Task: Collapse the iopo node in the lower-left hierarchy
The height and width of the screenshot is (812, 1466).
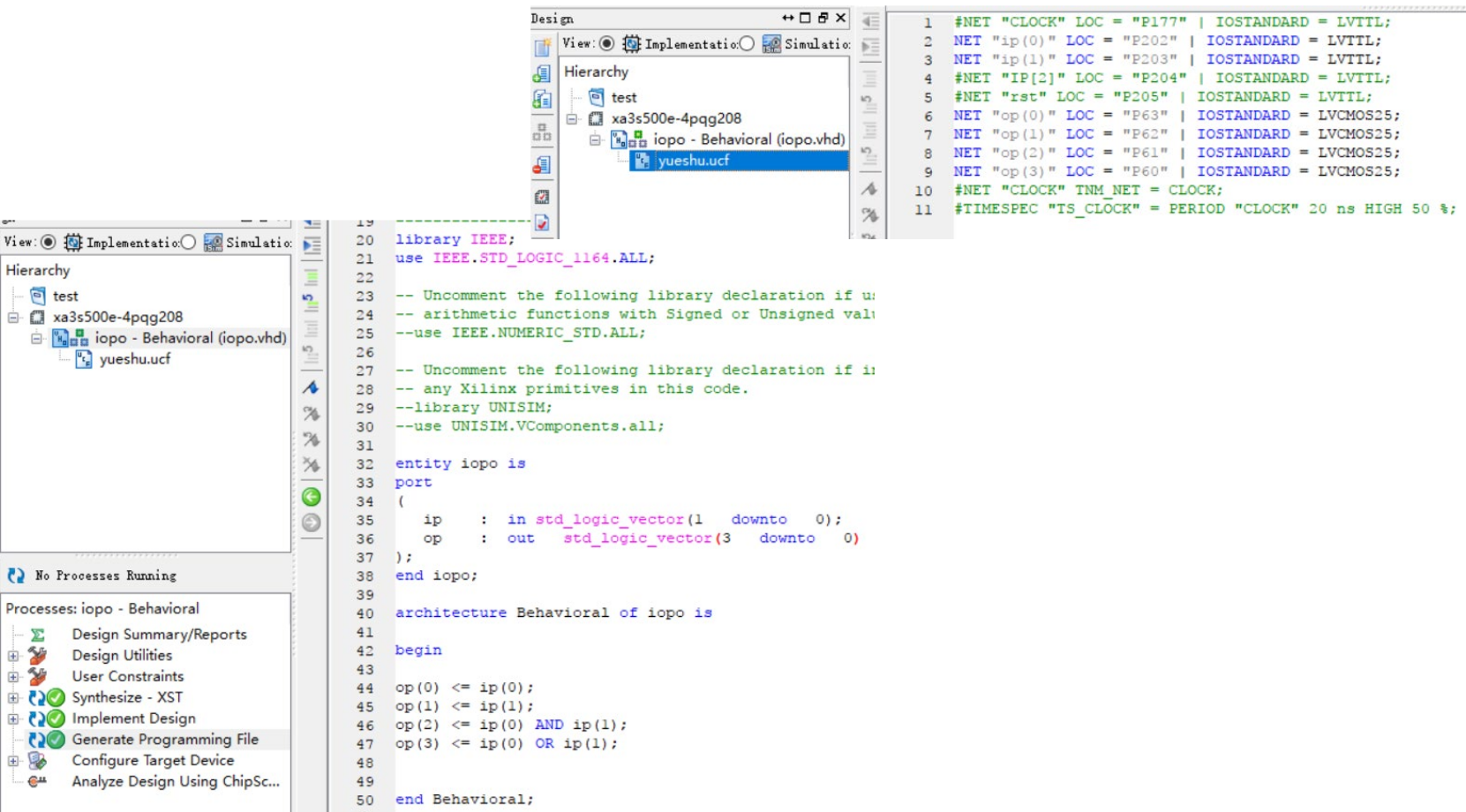Action: [36, 338]
